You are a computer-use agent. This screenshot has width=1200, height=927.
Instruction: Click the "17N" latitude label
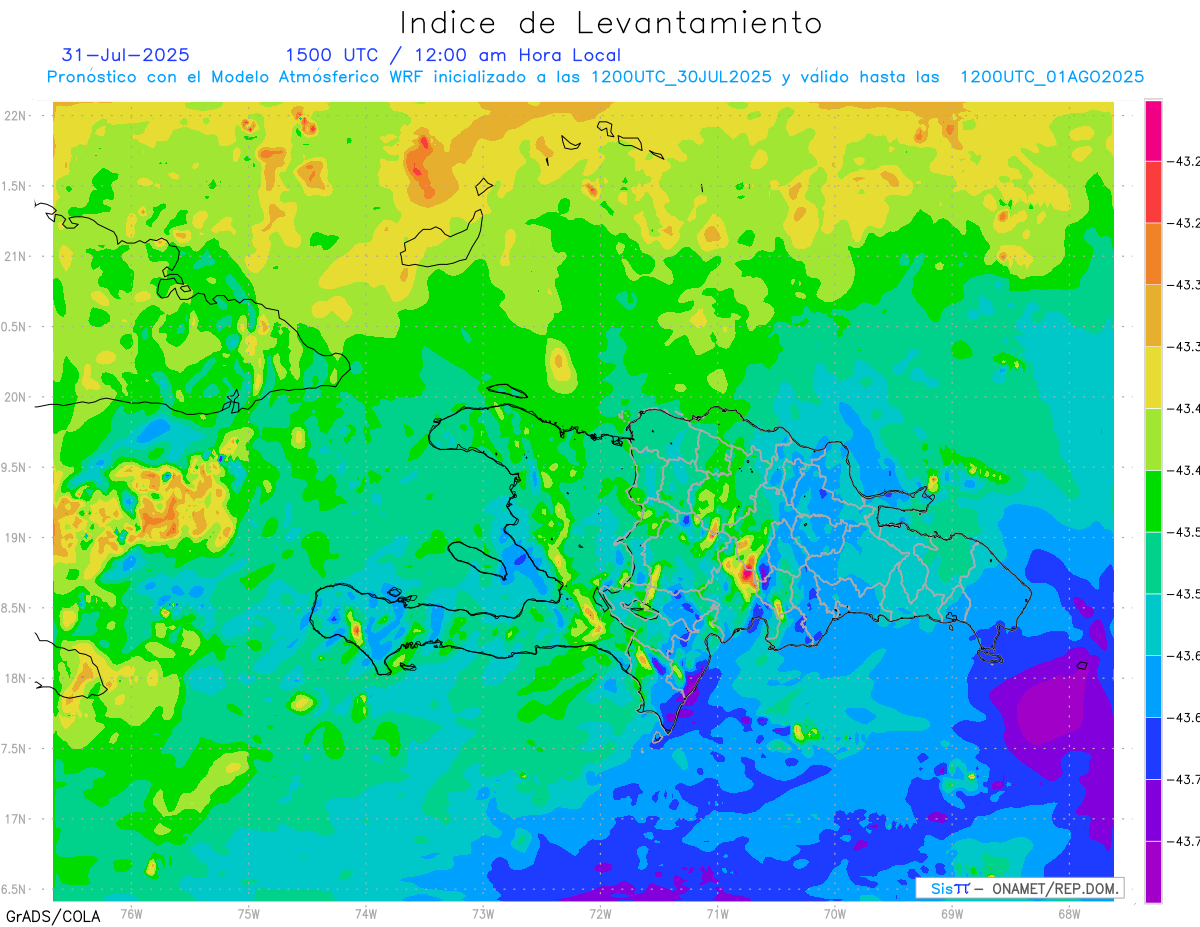click(16, 819)
